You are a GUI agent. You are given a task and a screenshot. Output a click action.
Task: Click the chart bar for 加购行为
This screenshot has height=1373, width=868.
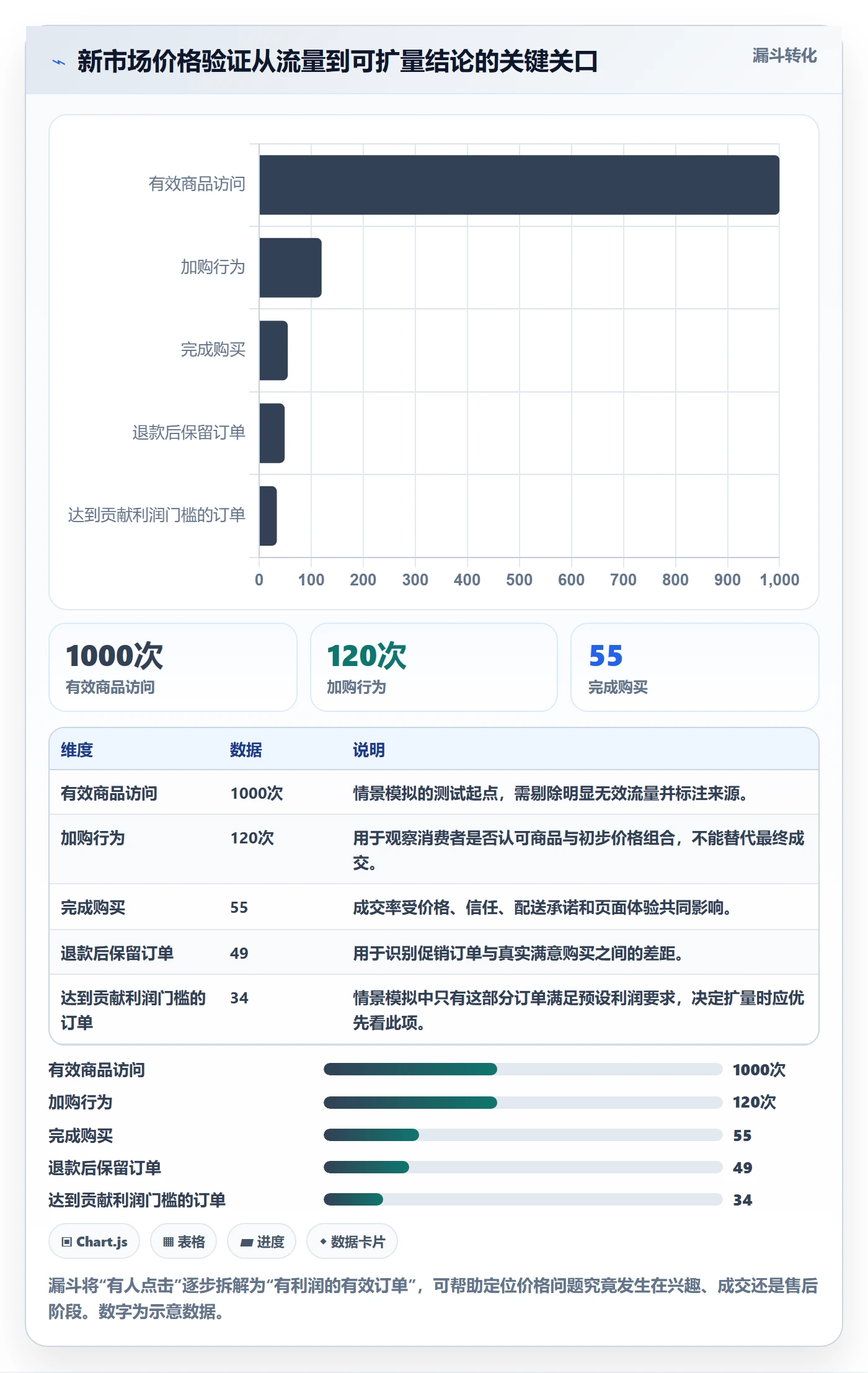[x=290, y=268]
